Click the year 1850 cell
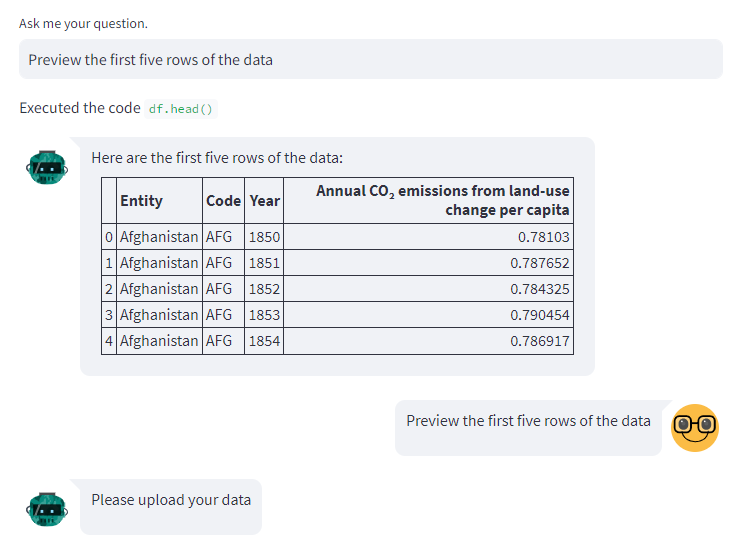The width and height of the screenshot is (745, 548). (265, 237)
